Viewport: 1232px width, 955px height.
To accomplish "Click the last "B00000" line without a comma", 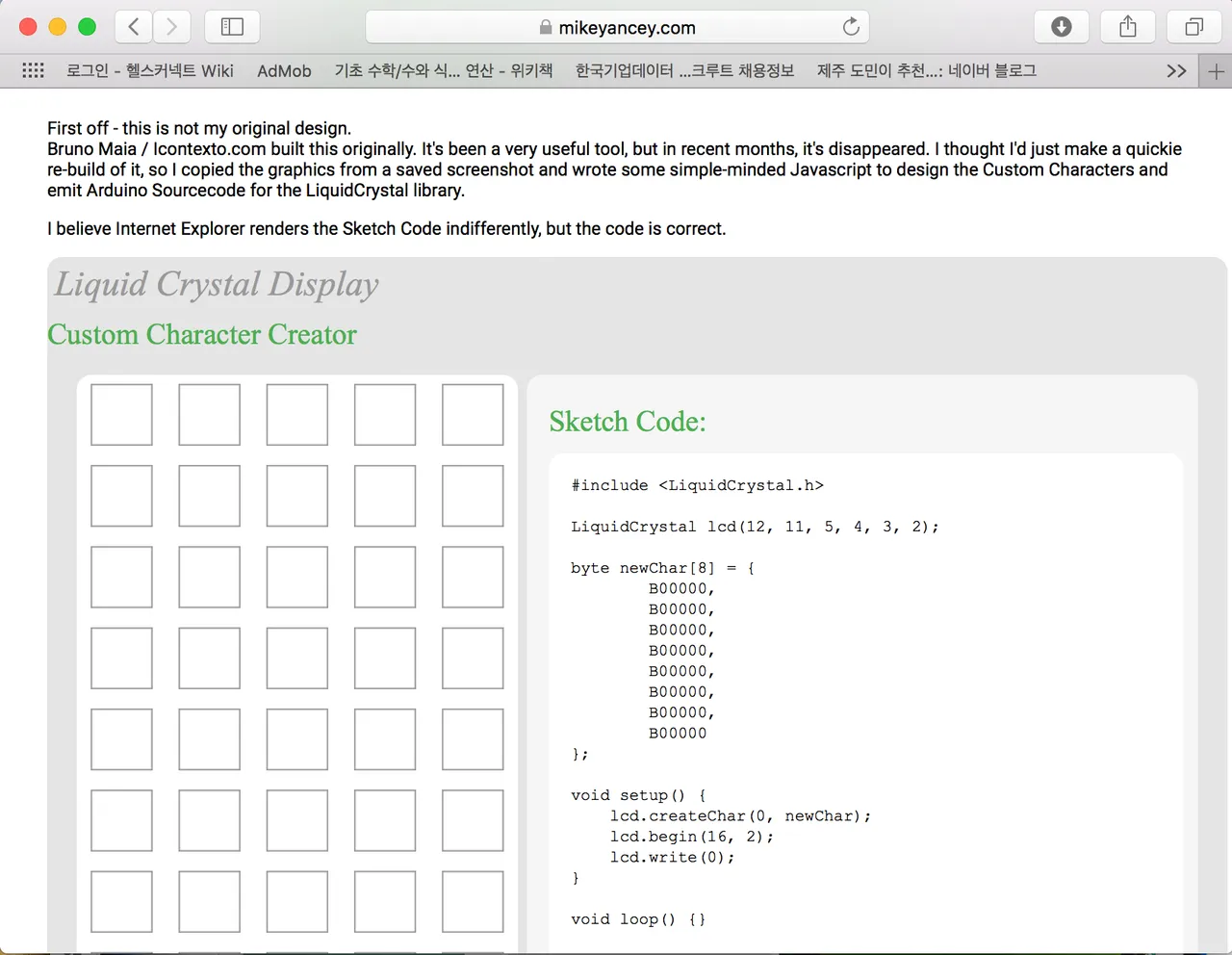I will pyautogui.click(x=678, y=734).
